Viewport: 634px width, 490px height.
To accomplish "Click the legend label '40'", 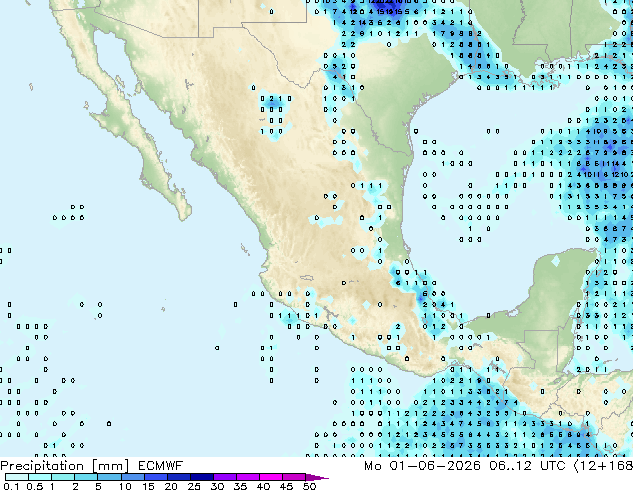I will click(263, 486).
